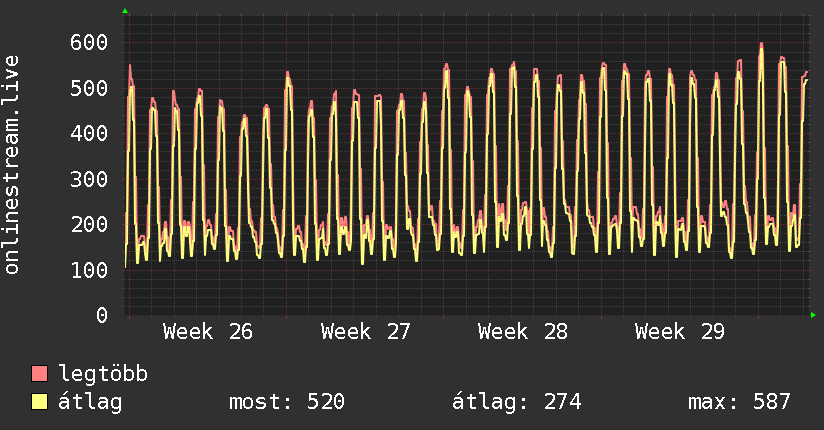The height and width of the screenshot is (430, 824).
Task: Click the green arrow at x-axis end
Action: 813,315
